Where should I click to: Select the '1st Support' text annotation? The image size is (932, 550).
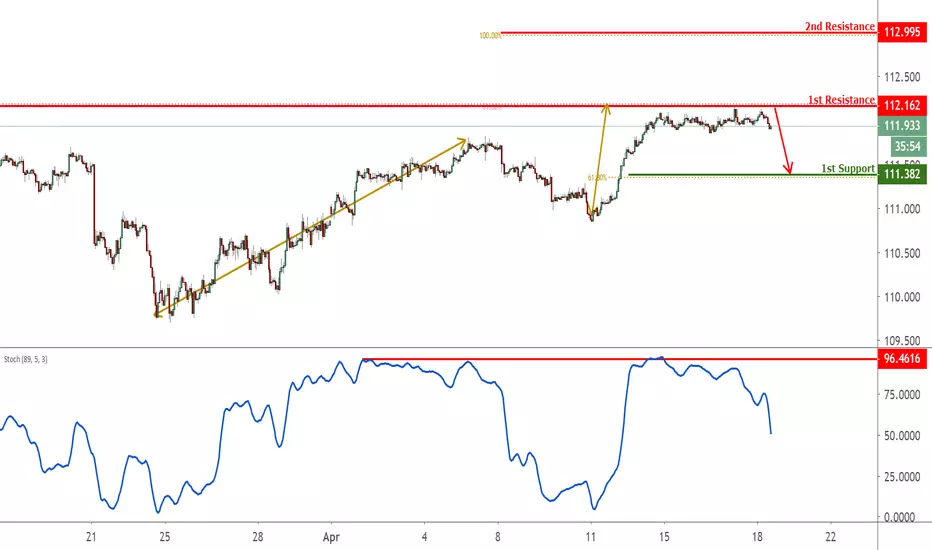(848, 168)
